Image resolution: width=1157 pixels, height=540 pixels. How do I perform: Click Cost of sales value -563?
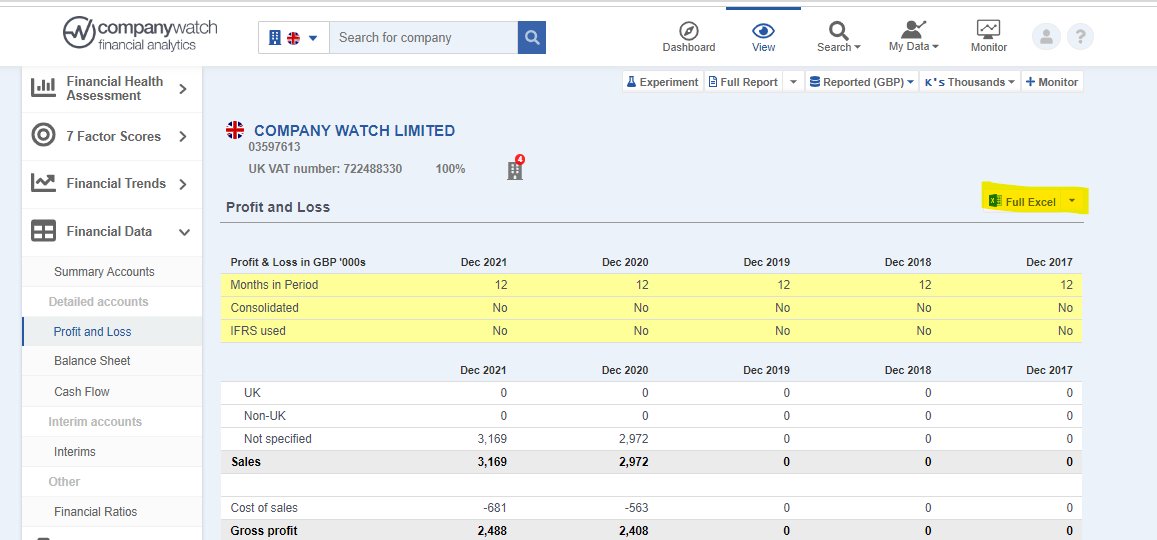click(636, 508)
